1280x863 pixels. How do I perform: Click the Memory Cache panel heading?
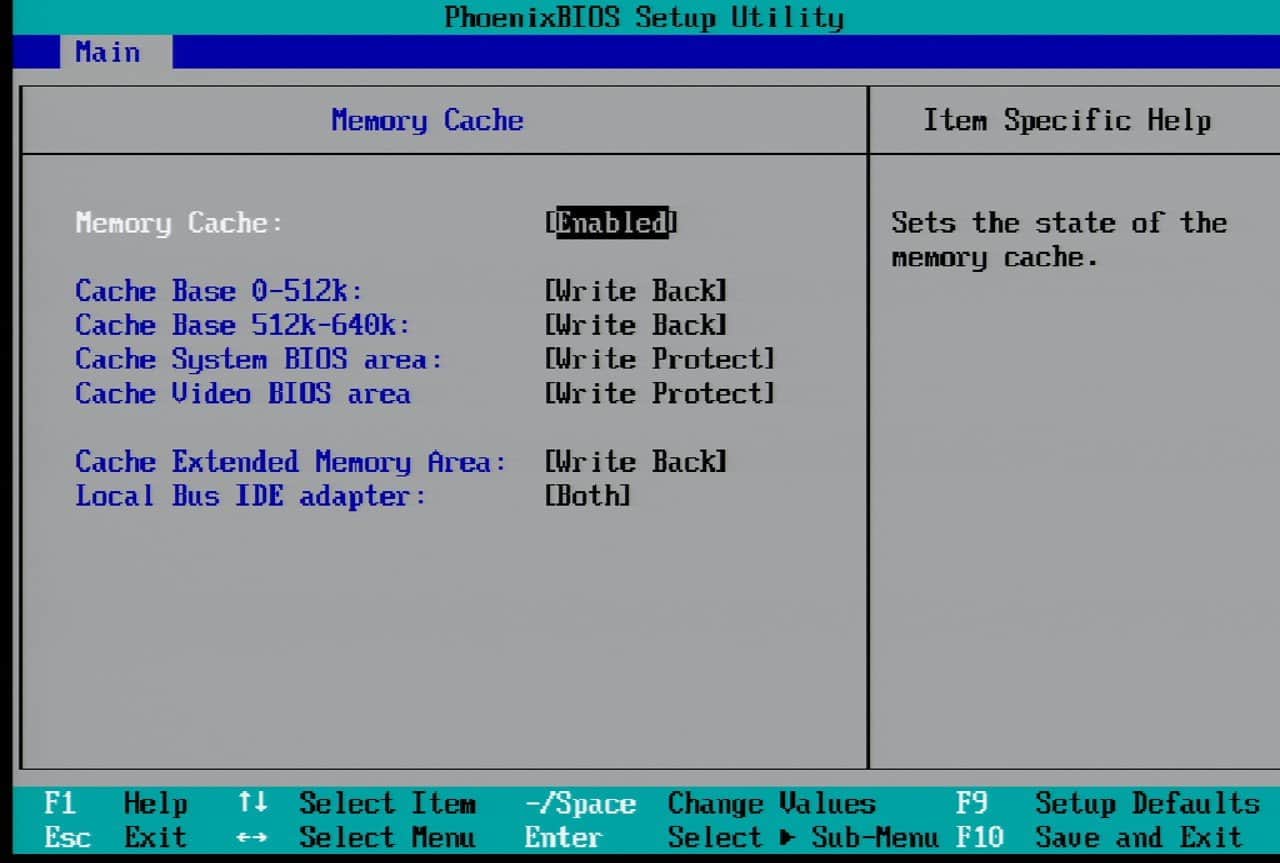427,120
